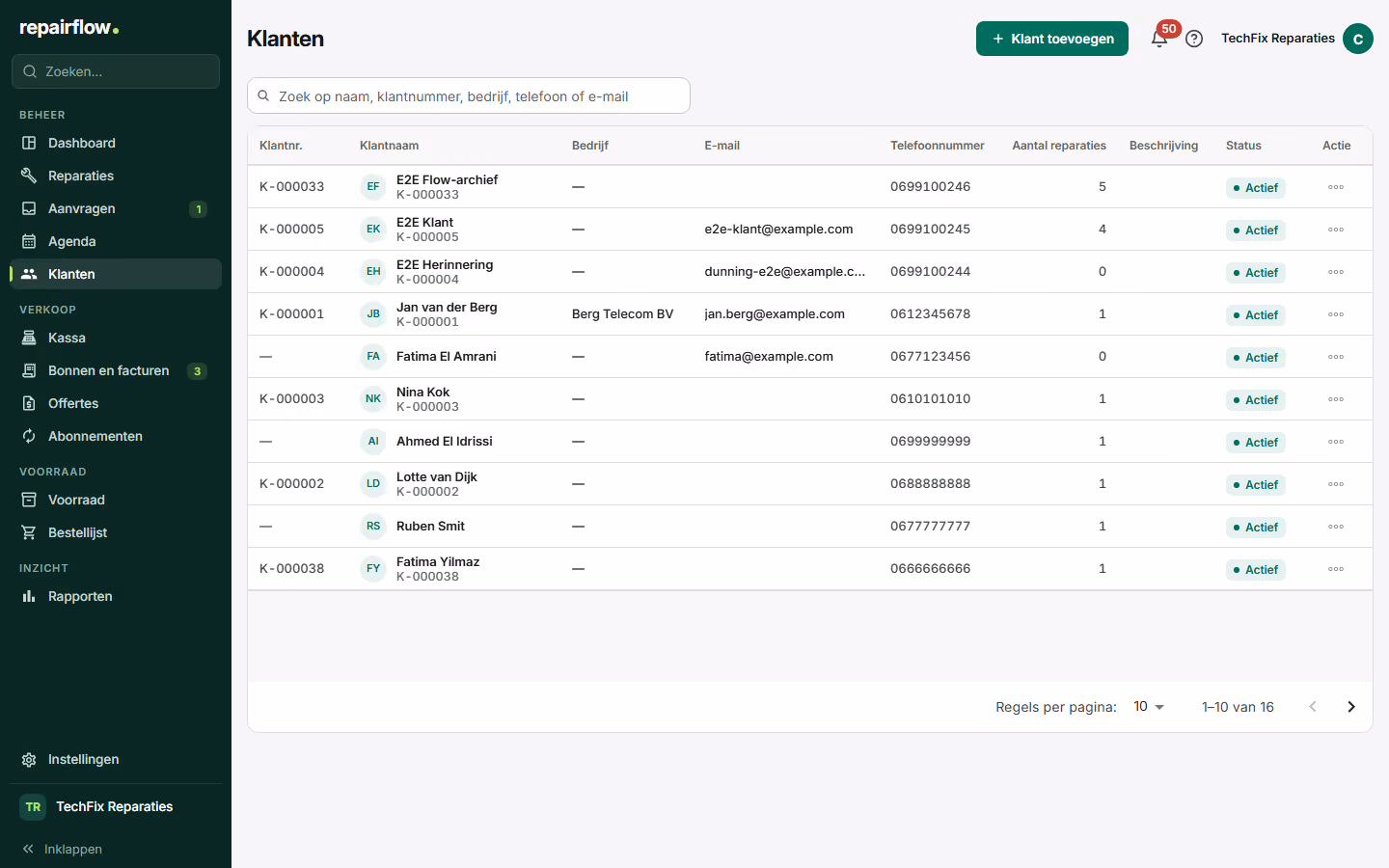Open the notifications bell
This screenshot has height=868, width=1389.
[x=1159, y=39]
